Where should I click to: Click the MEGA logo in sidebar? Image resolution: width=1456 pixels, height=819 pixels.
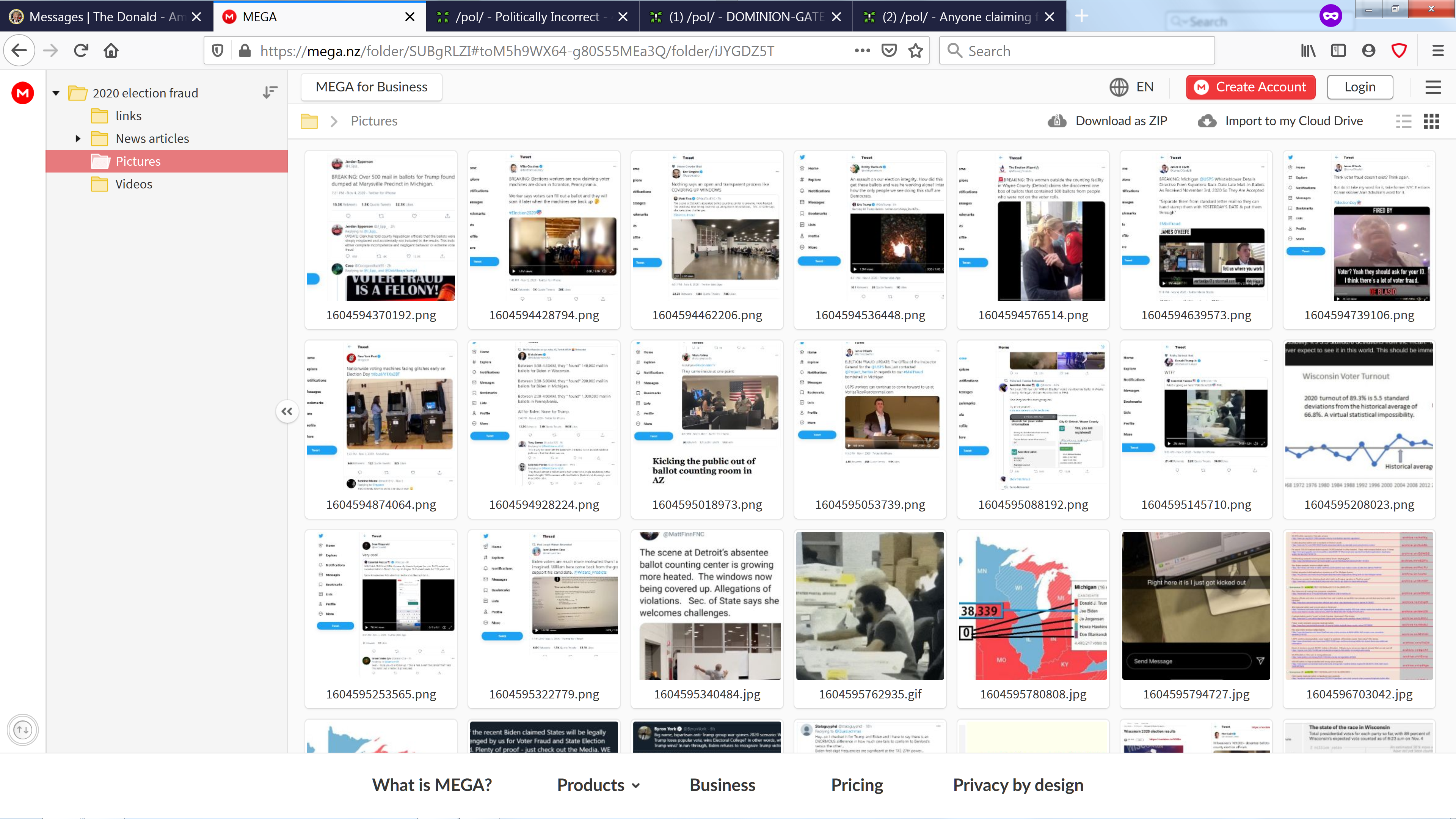(x=23, y=93)
